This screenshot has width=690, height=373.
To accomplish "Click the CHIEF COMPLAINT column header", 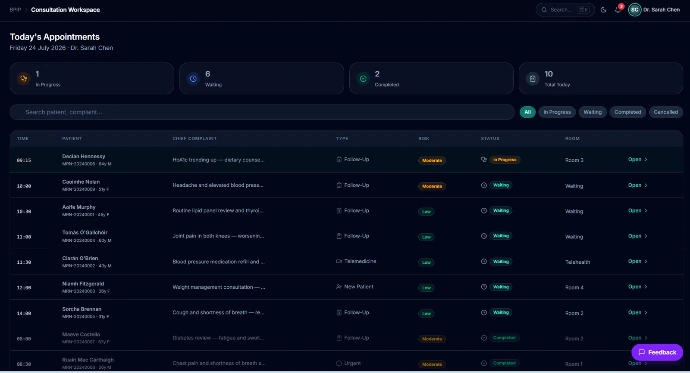I will [195, 139].
